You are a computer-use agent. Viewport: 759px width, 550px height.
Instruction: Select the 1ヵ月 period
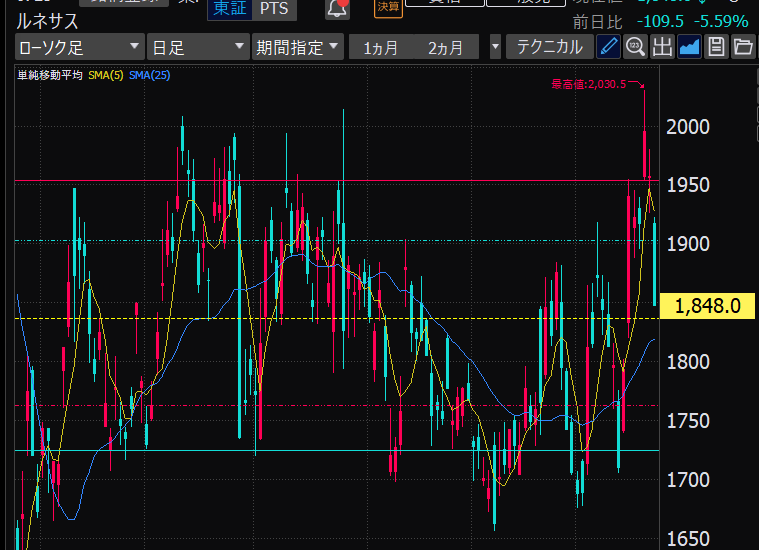(380, 47)
